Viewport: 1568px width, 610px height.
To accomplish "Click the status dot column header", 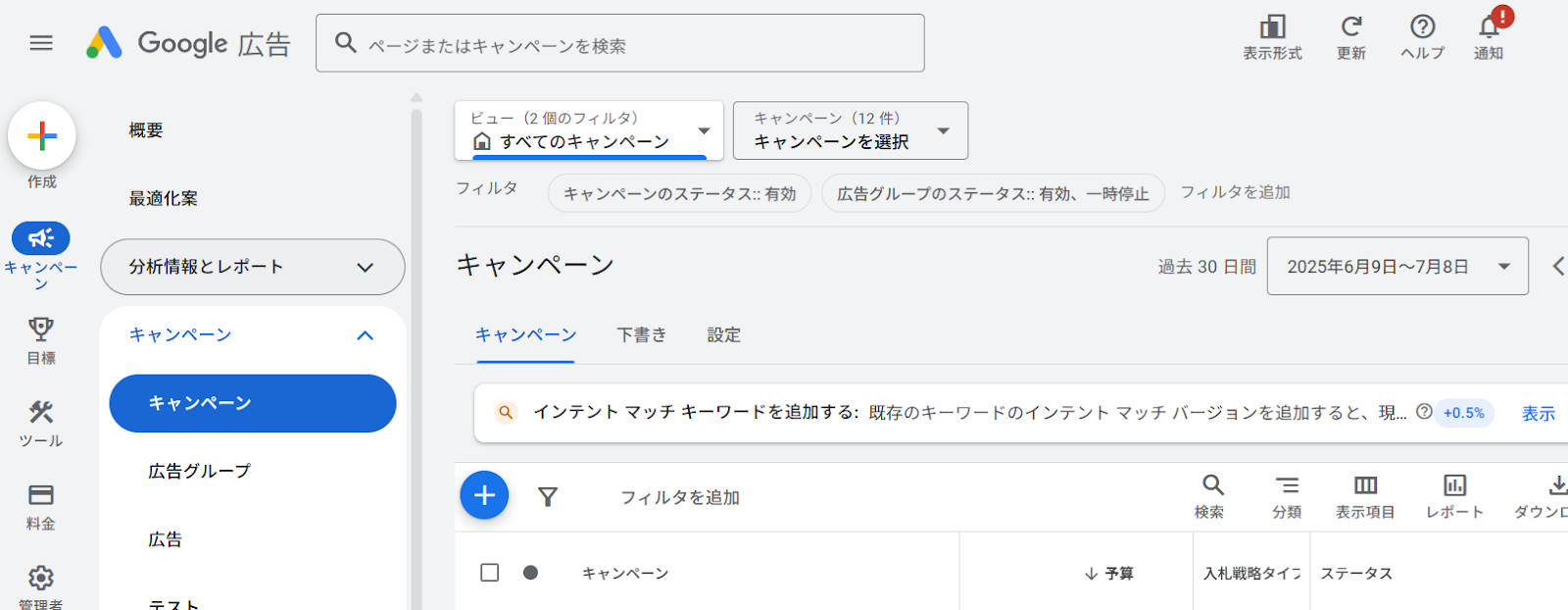I will tap(530, 573).
